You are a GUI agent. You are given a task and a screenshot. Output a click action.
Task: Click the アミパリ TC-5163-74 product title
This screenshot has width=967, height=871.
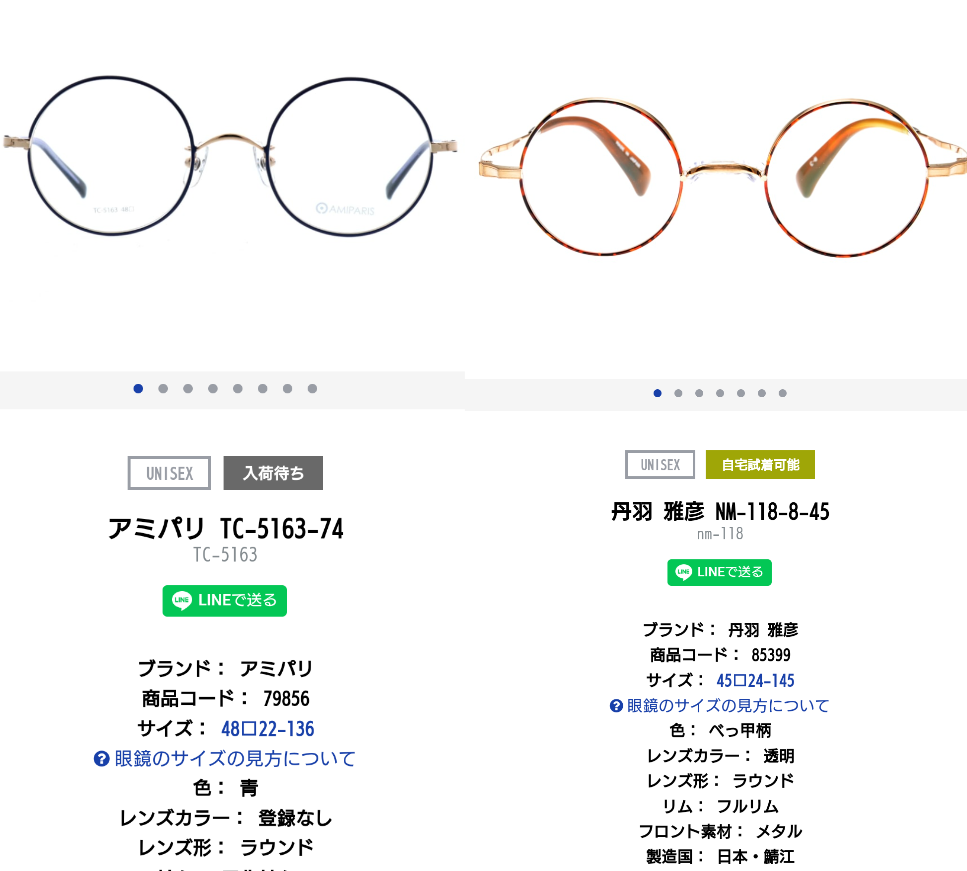[226, 529]
